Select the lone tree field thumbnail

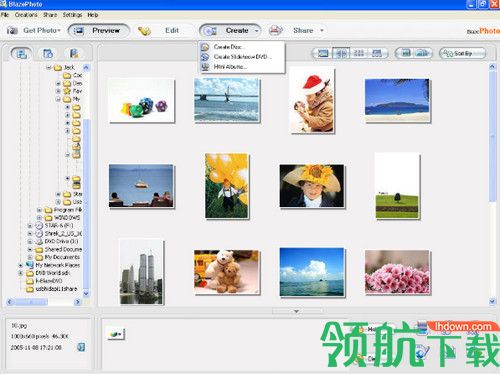tap(397, 186)
